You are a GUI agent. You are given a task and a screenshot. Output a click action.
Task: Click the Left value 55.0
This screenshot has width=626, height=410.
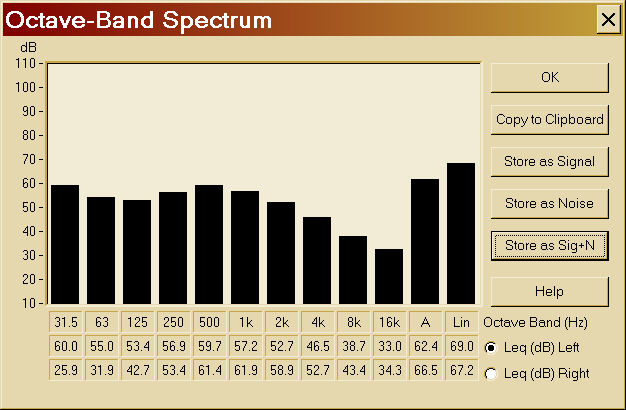102,346
